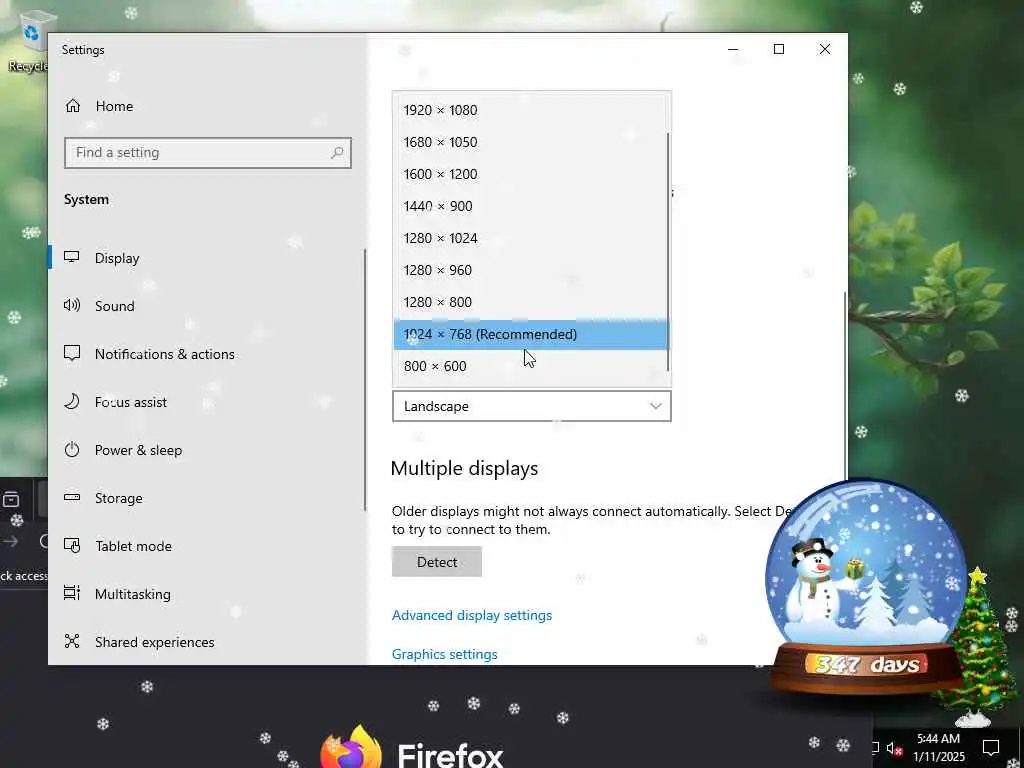Choose 1024 × 768 (Recommended) resolution

530,334
